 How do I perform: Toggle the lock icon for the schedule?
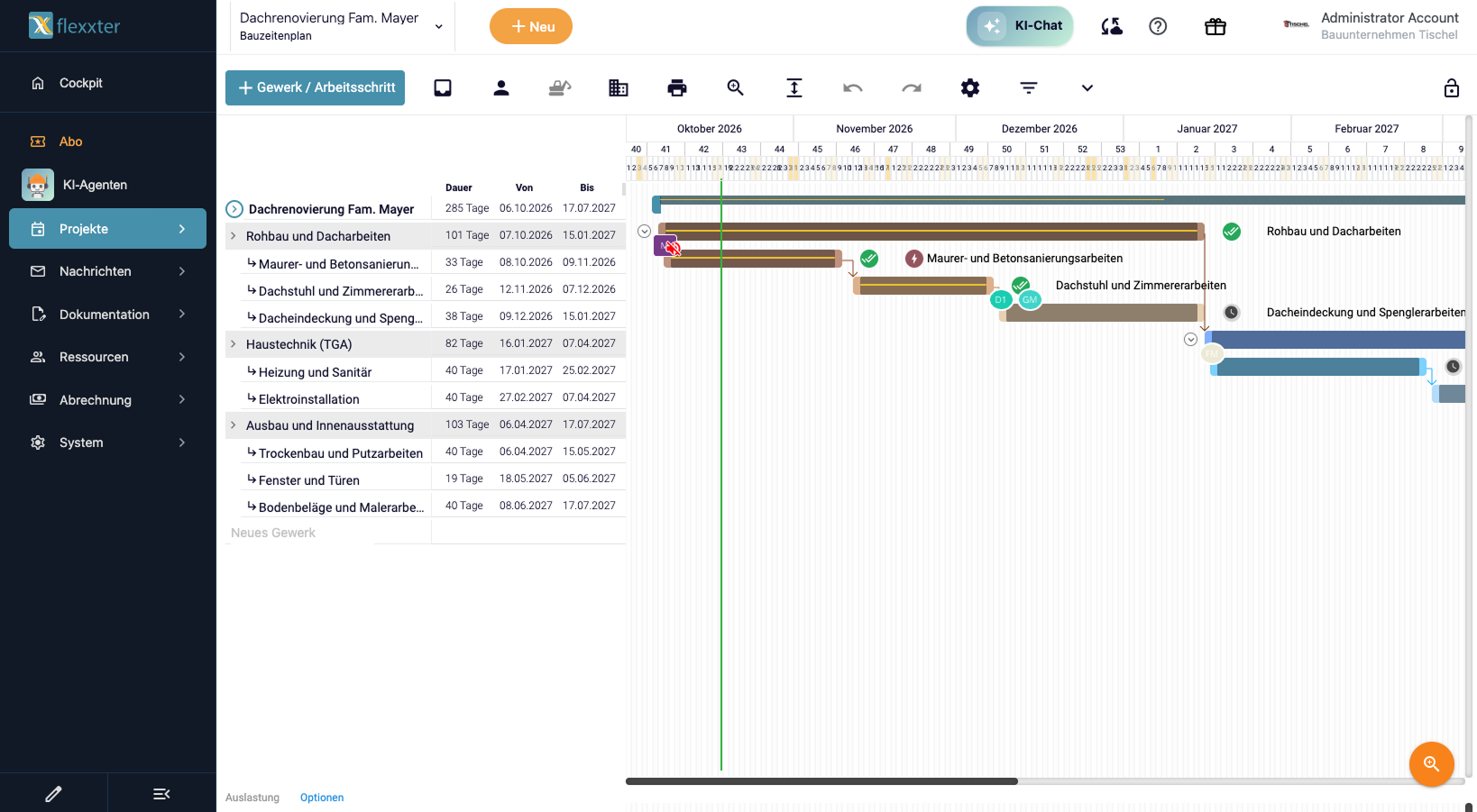point(1452,87)
